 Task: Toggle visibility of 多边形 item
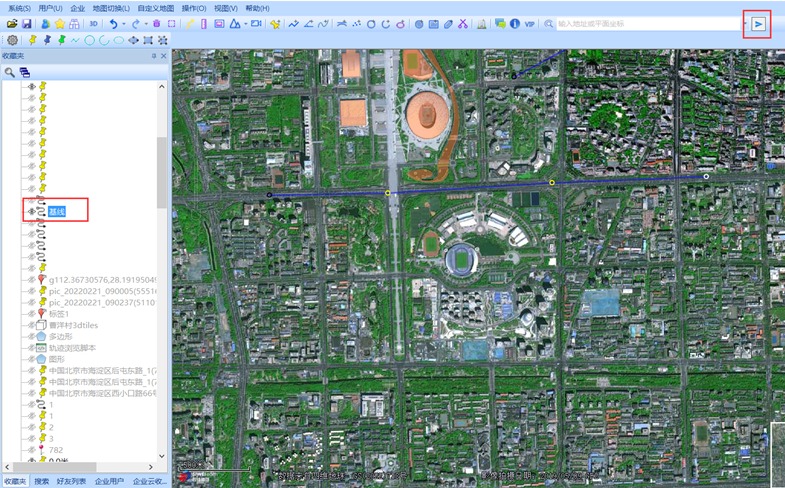[32, 336]
